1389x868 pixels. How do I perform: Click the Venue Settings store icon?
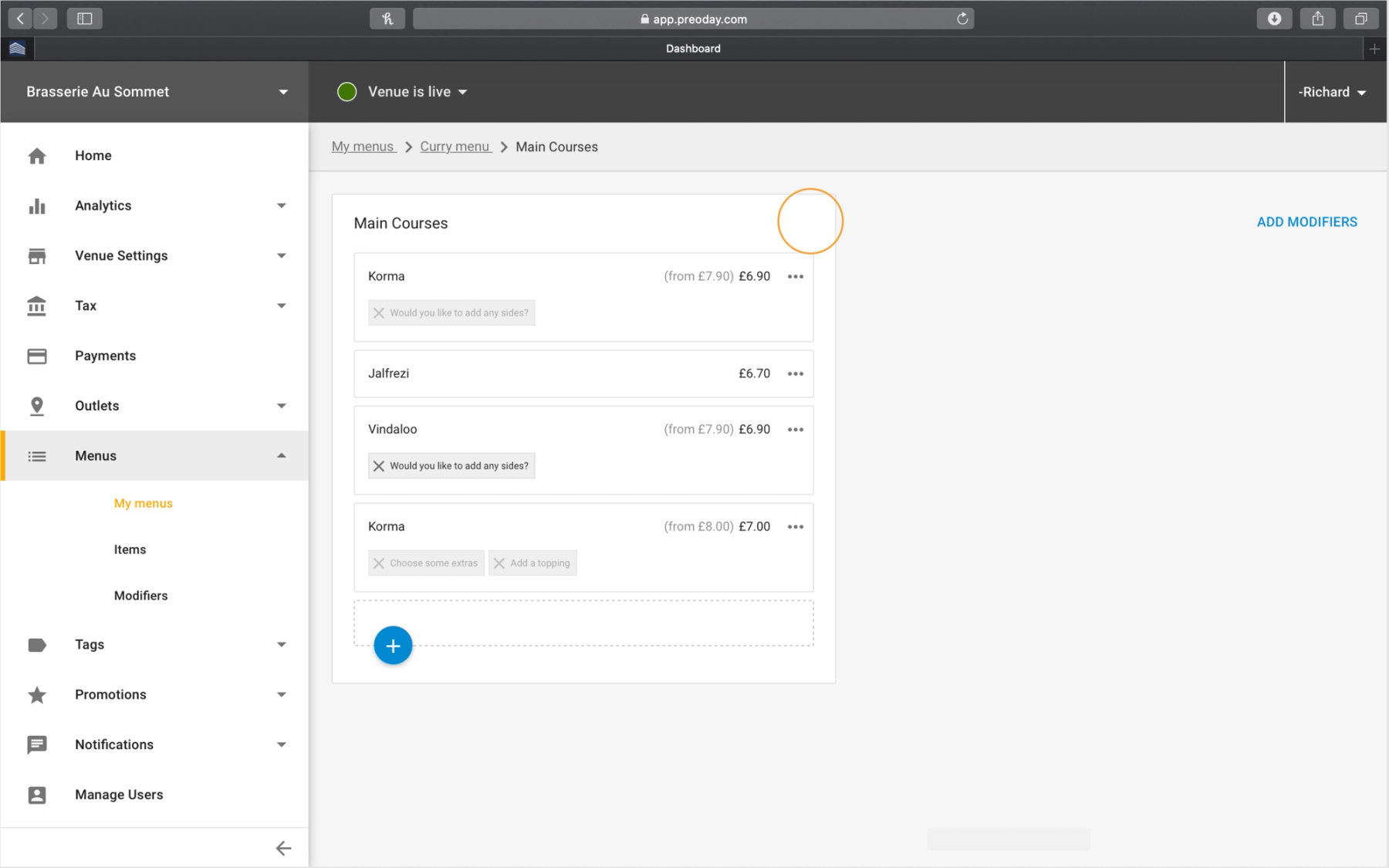coord(36,256)
